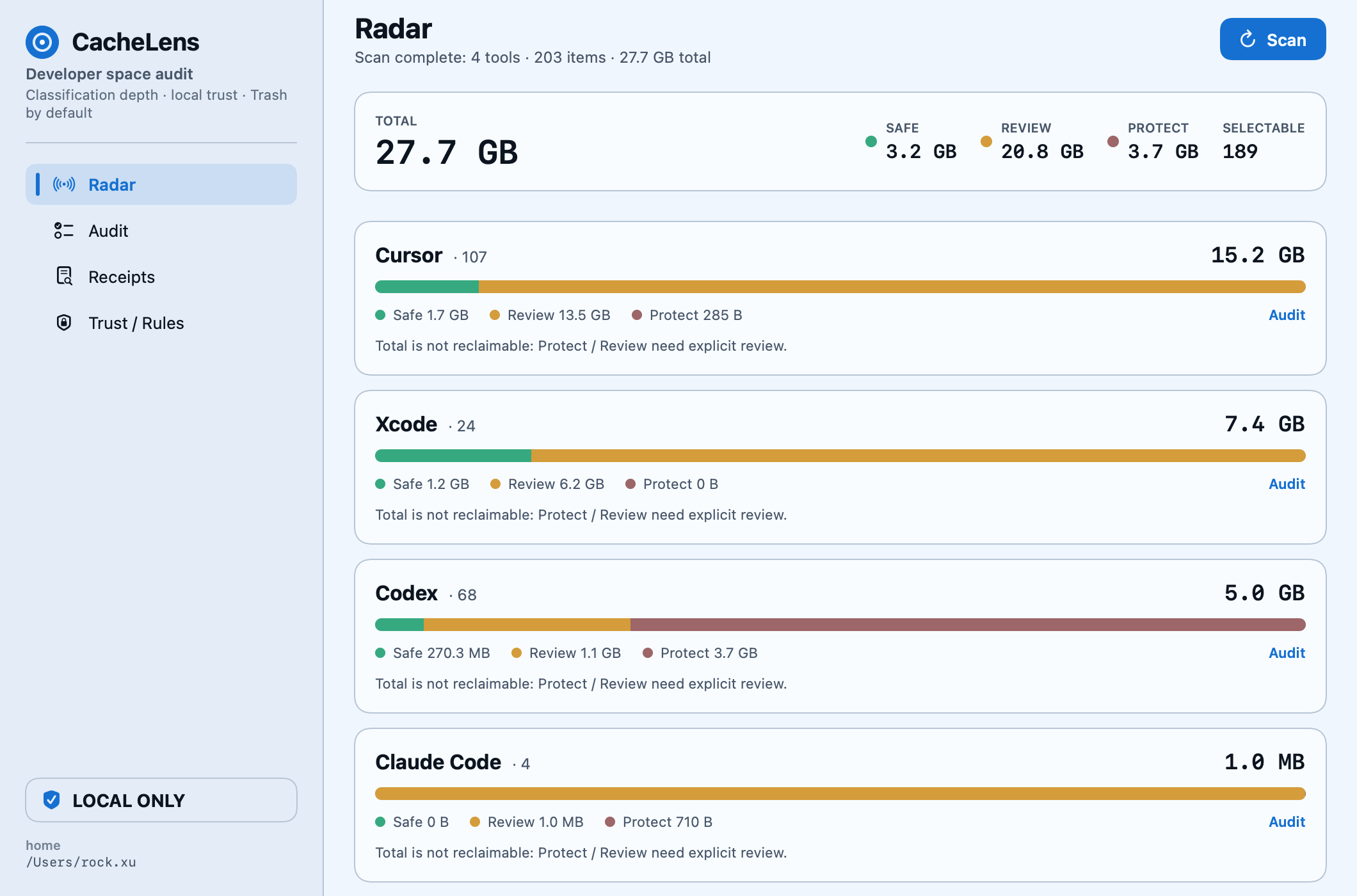Click the Xcode usage breakdown bar
This screenshot has width=1357, height=896.
coord(840,456)
